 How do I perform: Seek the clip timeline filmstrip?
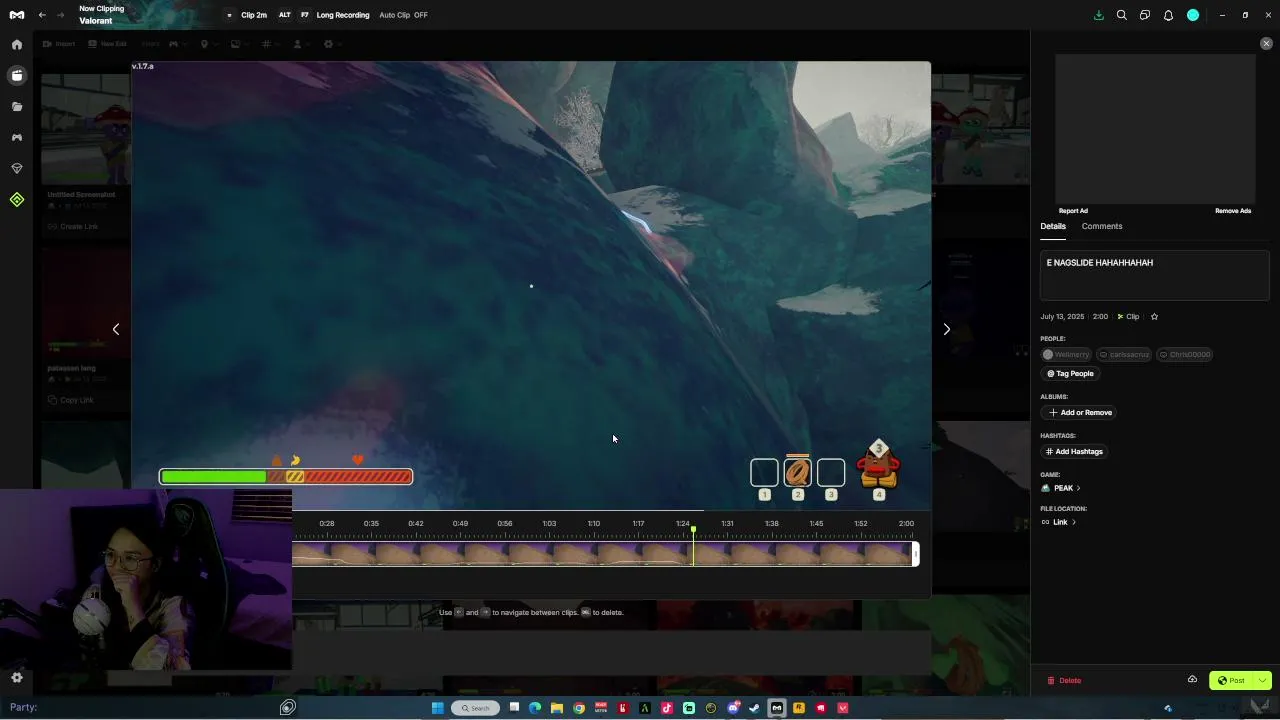click(x=603, y=554)
